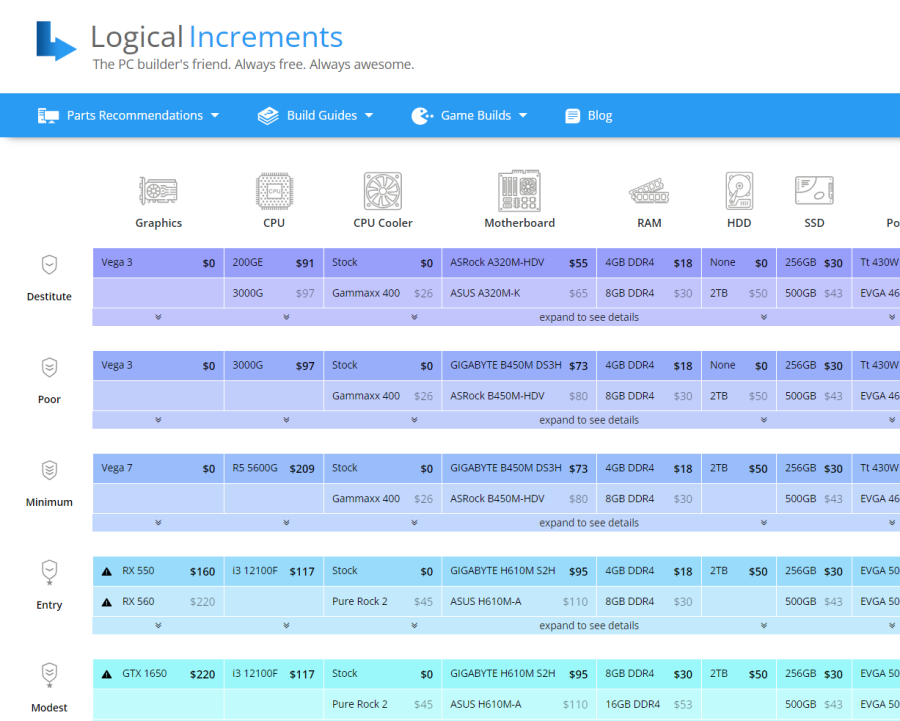Click the Entry tier badge icon

click(49, 572)
